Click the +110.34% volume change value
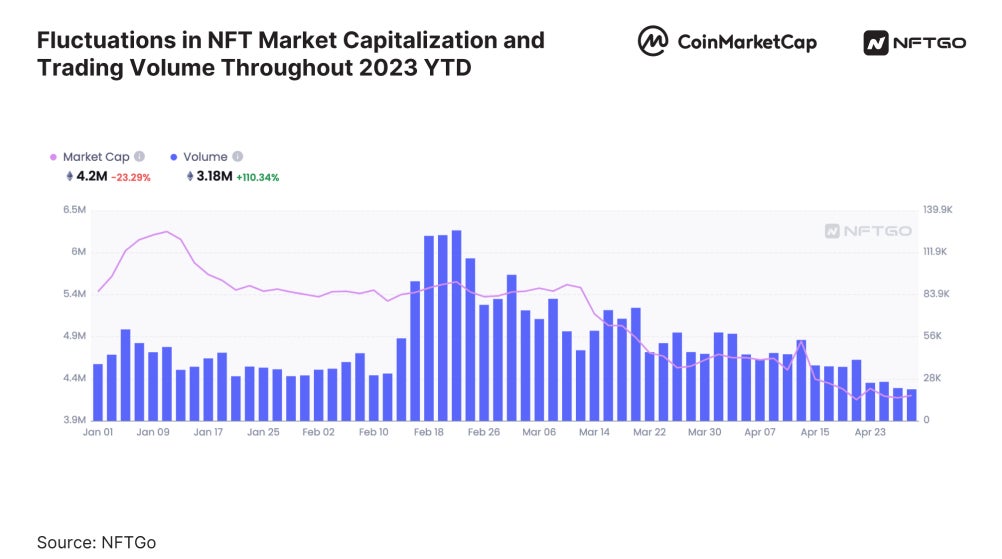Viewport: 1002px width, 559px height. [257, 178]
